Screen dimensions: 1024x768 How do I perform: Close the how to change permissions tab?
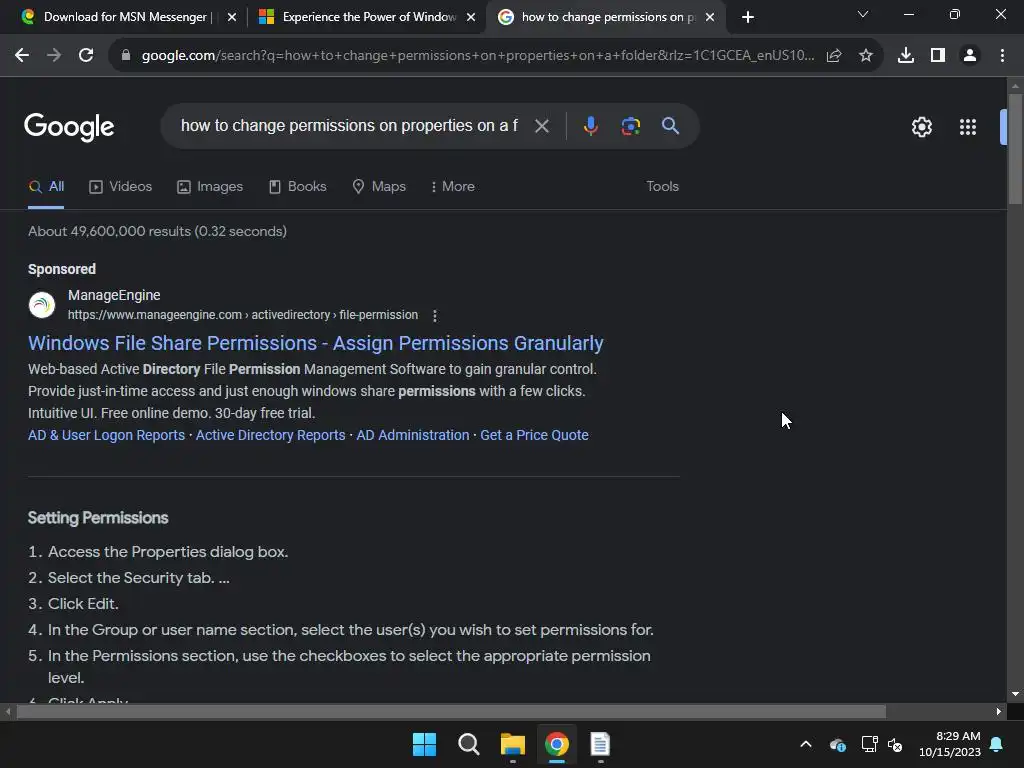[x=710, y=17]
